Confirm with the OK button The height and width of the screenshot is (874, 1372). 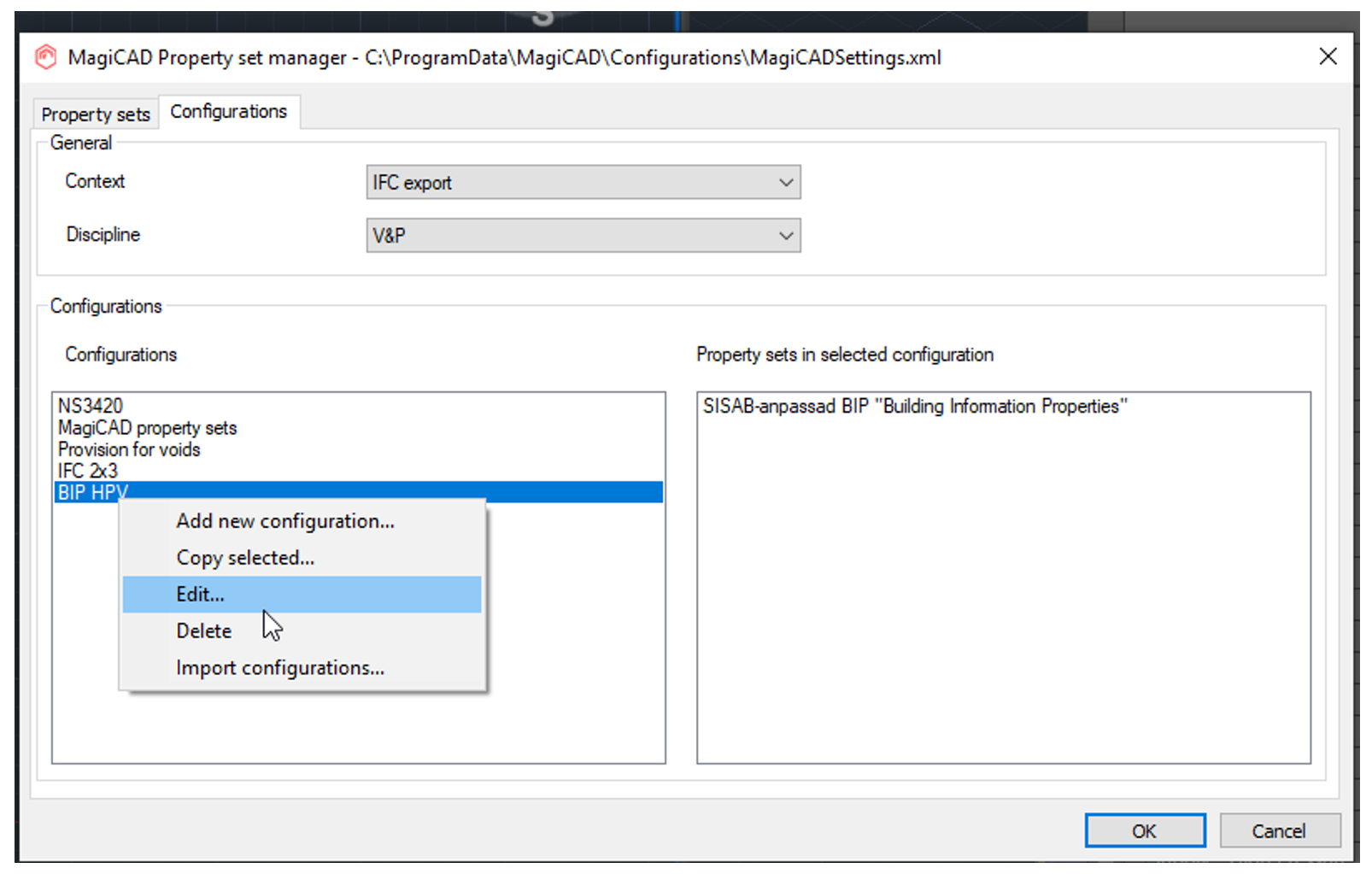(x=1145, y=831)
